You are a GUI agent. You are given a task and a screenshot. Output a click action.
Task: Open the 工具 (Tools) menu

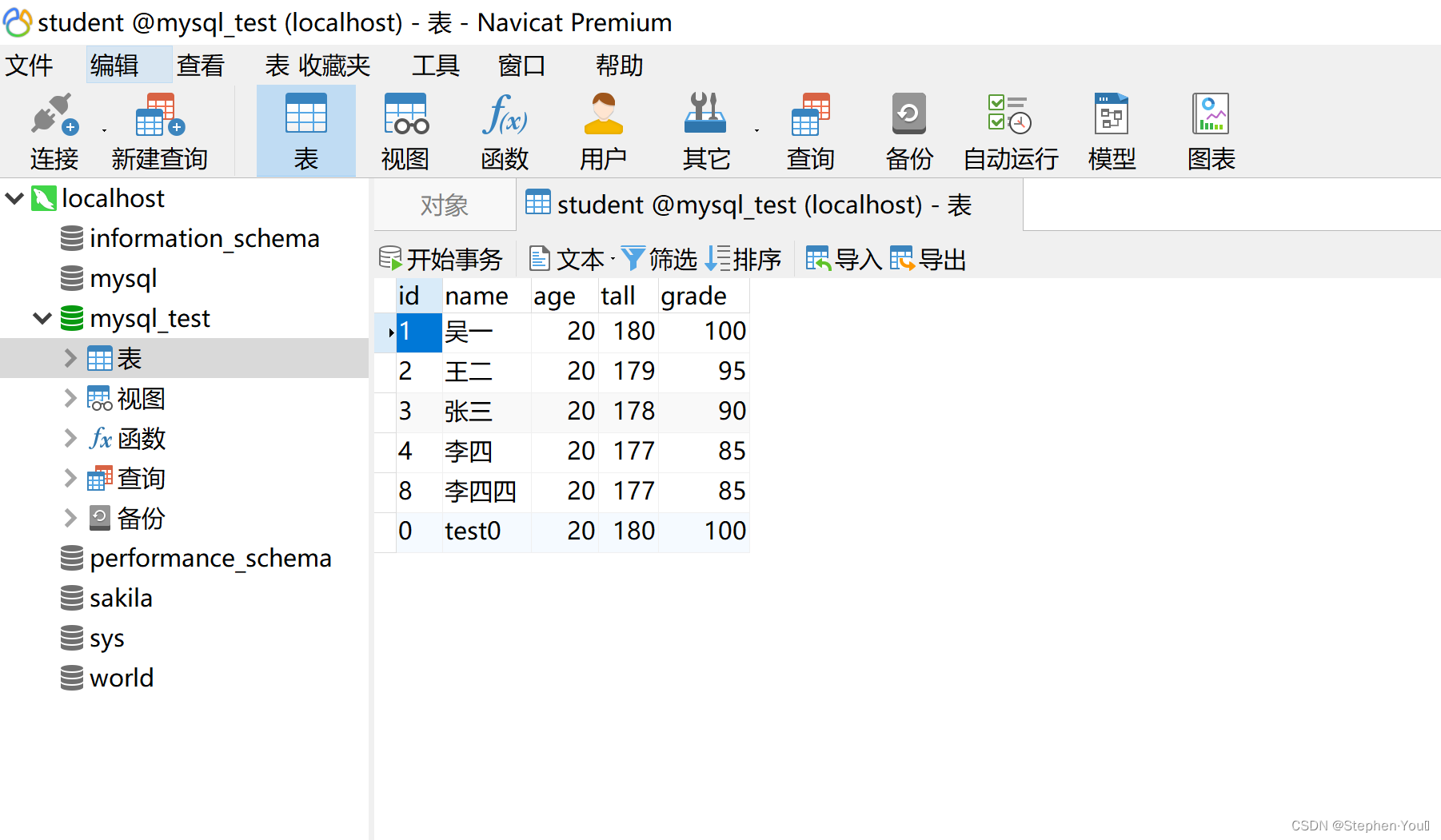435,65
